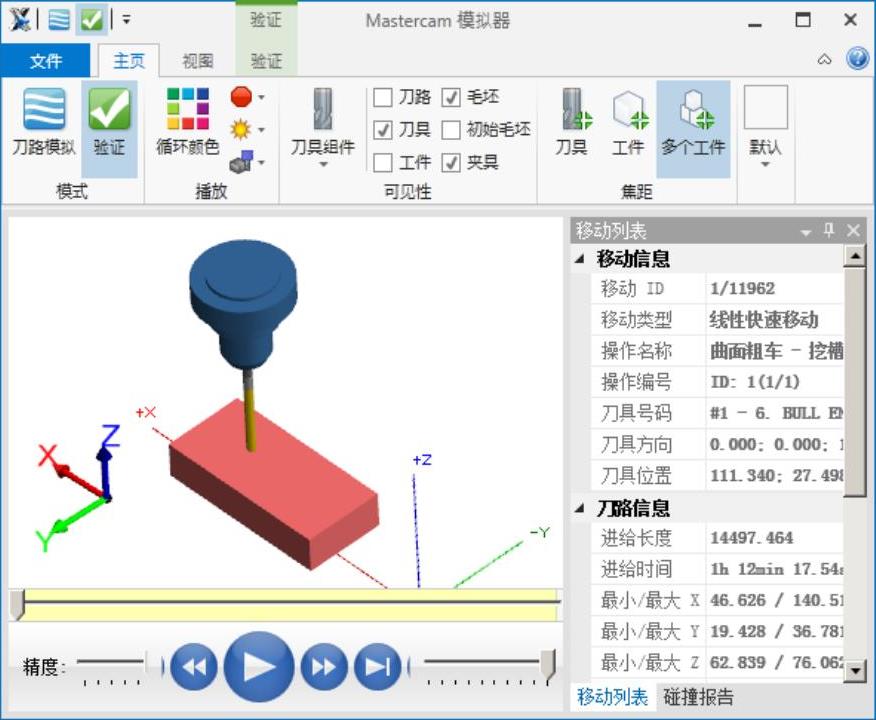Switch to the 验证 ribbon tab
Image resolution: width=876 pixels, height=720 pixels.
coord(266,60)
